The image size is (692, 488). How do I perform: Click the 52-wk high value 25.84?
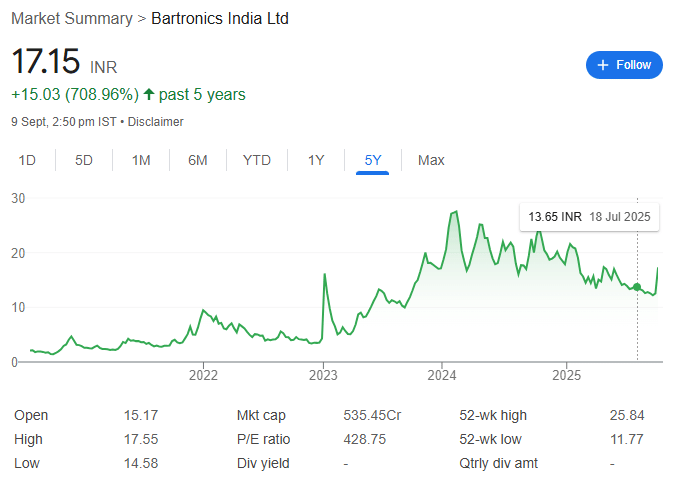627,415
